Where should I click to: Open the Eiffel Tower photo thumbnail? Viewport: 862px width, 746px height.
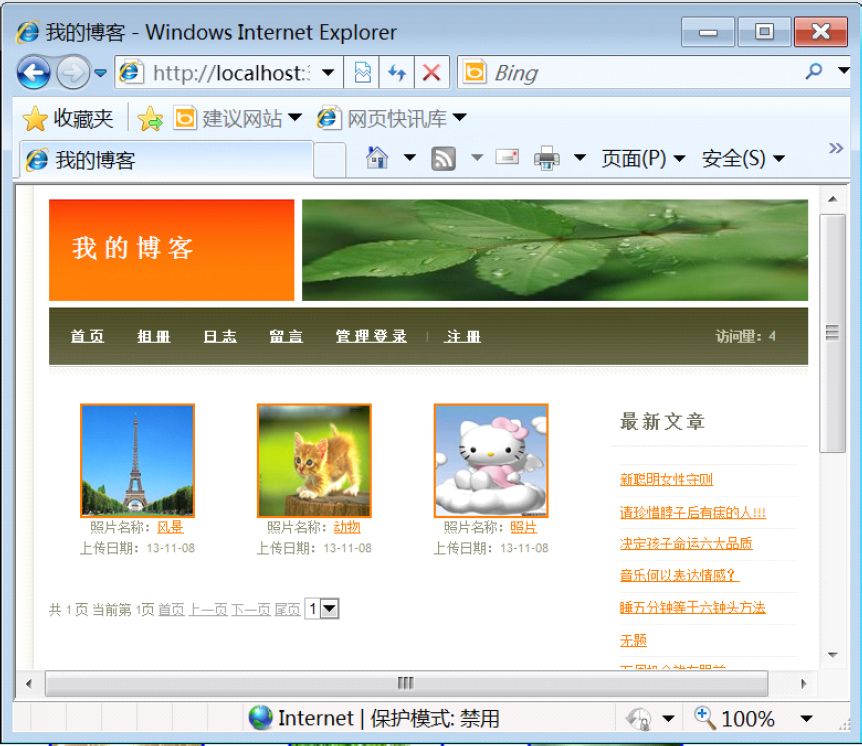pyautogui.click(x=137, y=461)
